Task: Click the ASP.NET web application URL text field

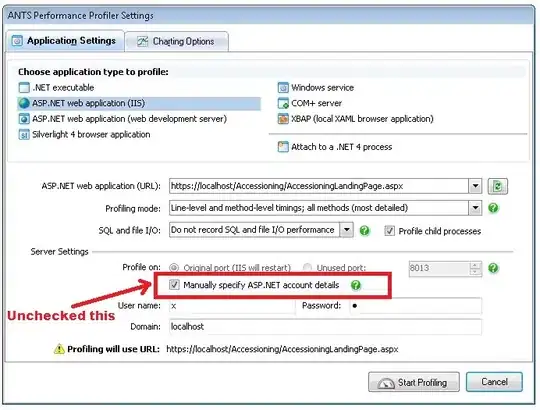Action: click(319, 186)
